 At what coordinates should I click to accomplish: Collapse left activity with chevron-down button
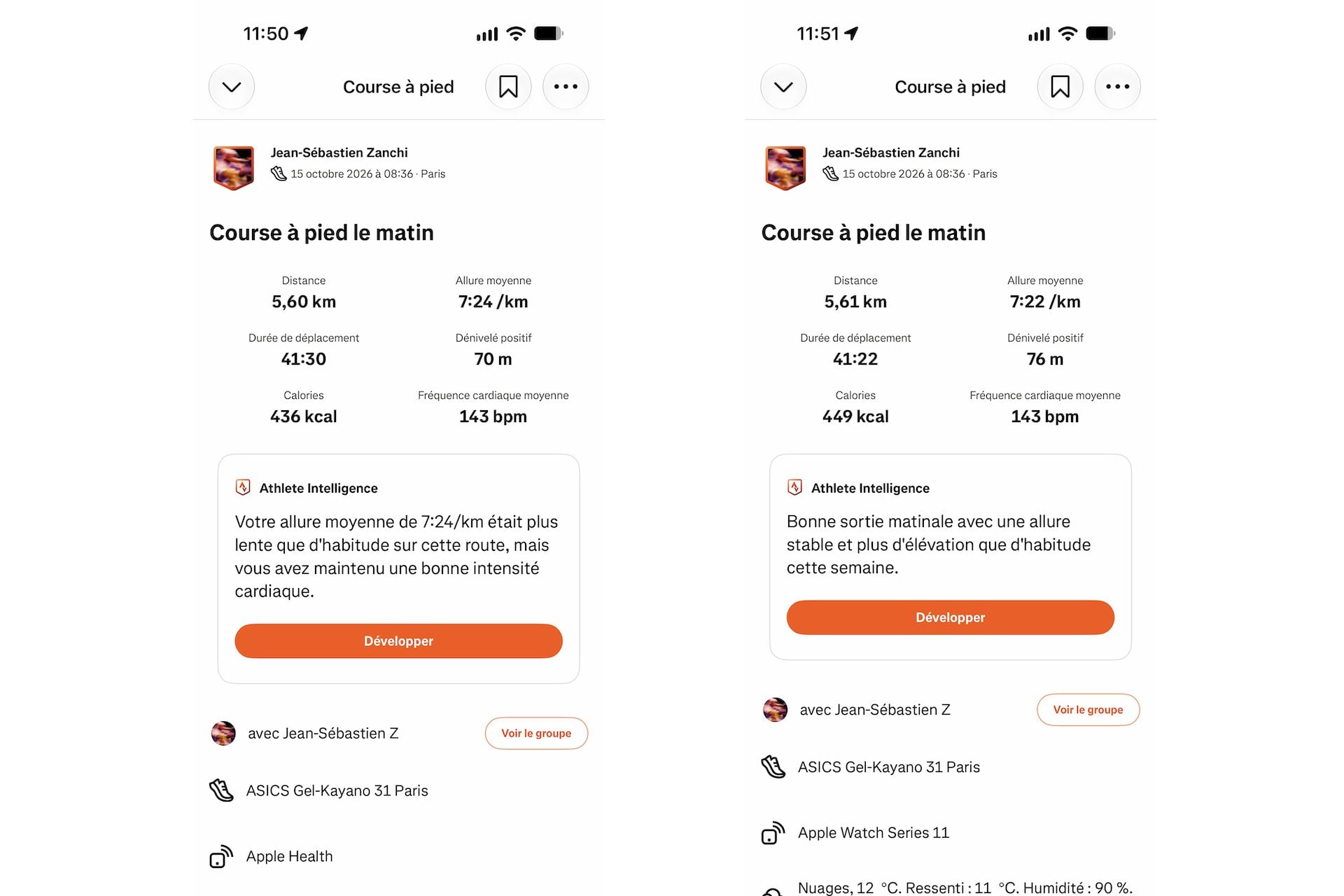(232, 87)
